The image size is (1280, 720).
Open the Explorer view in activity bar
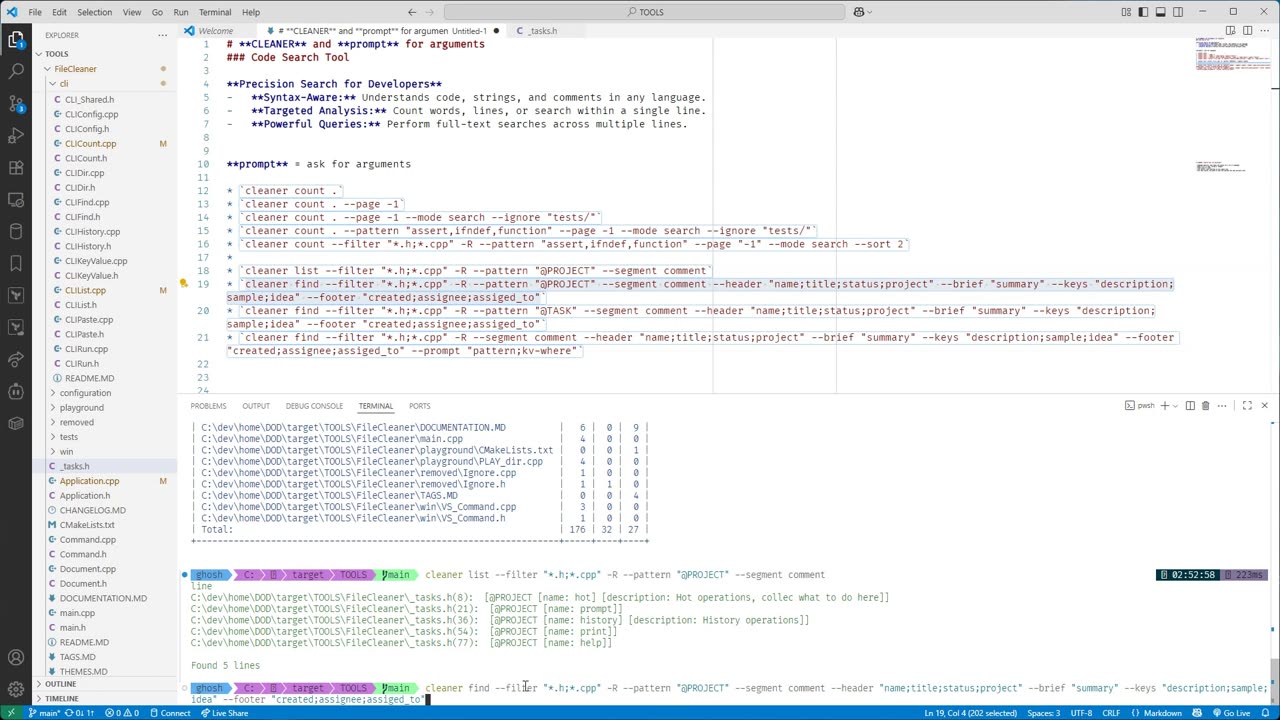pos(16,41)
